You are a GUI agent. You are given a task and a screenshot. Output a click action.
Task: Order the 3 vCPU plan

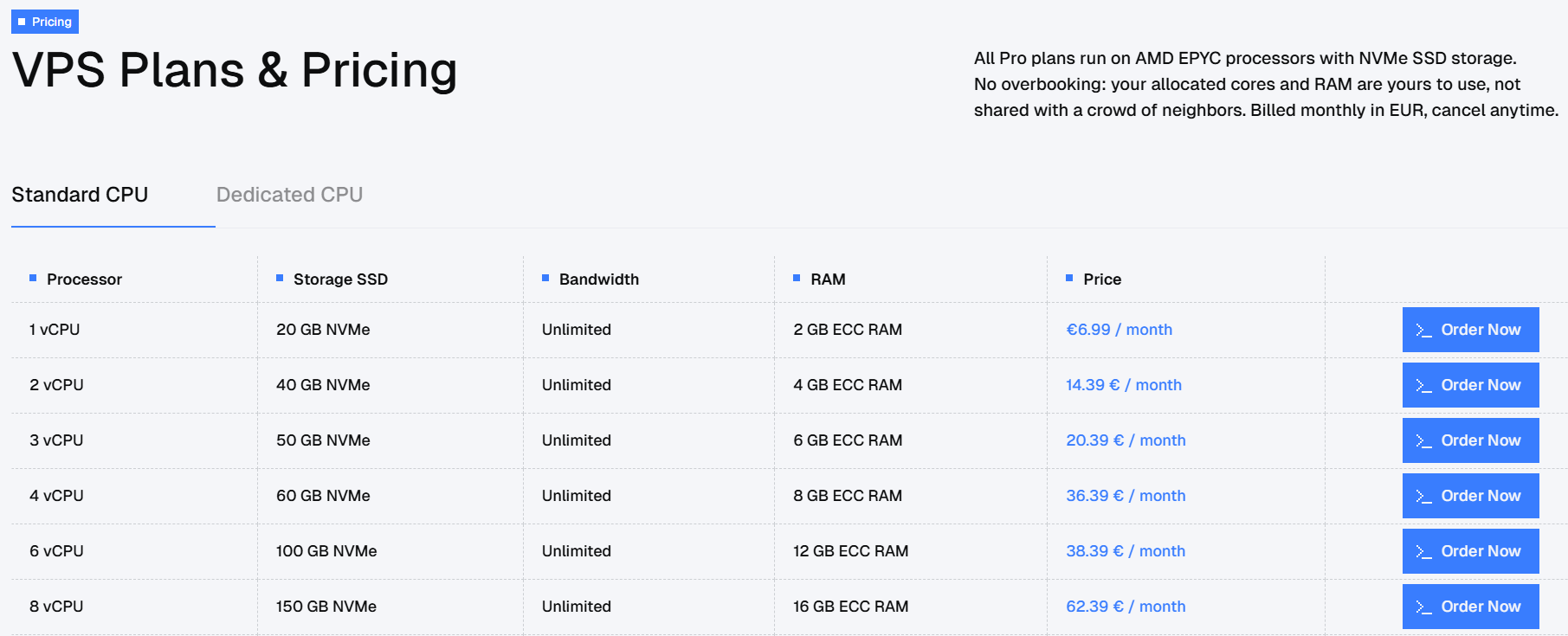click(x=1470, y=440)
